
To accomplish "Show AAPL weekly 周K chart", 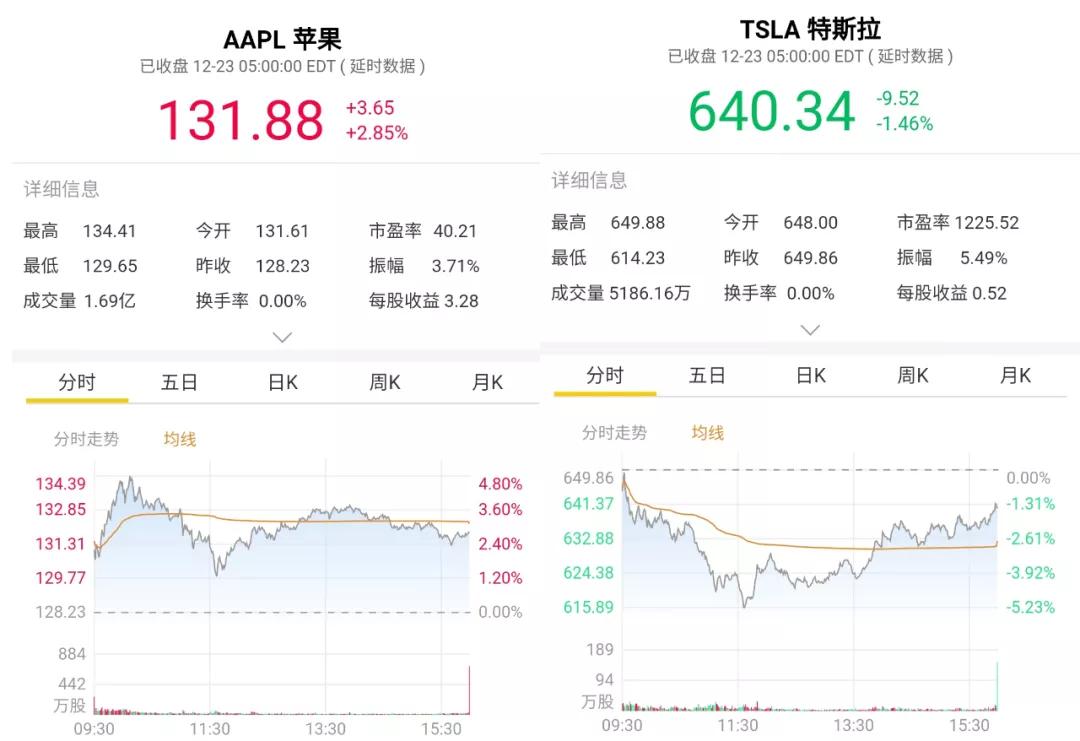I will point(385,382).
